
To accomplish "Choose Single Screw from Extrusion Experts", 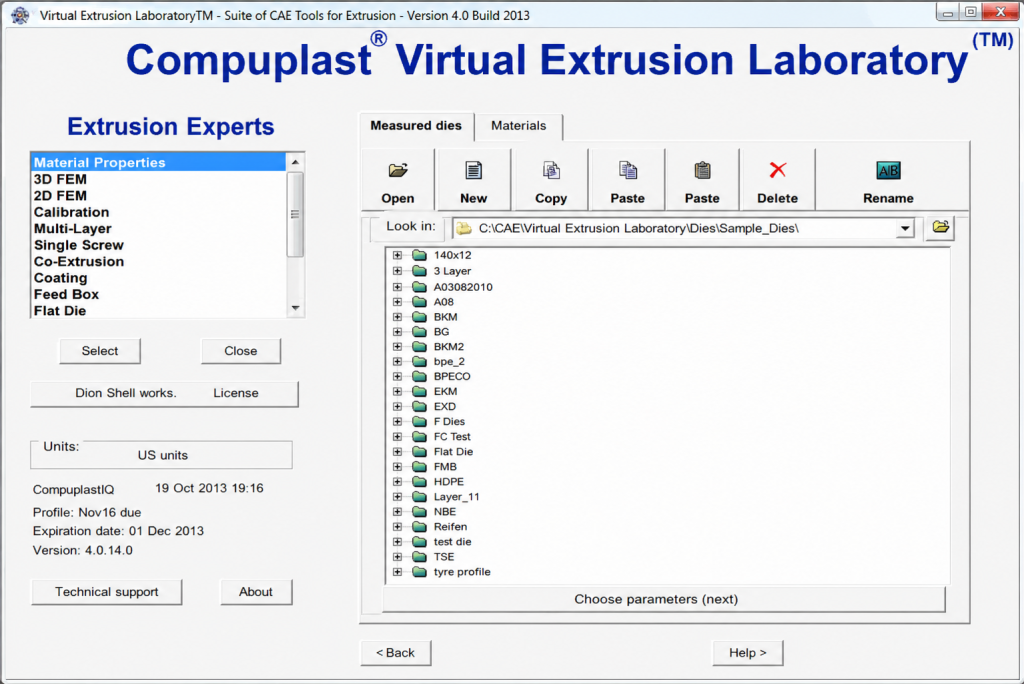I will tap(158, 245).
